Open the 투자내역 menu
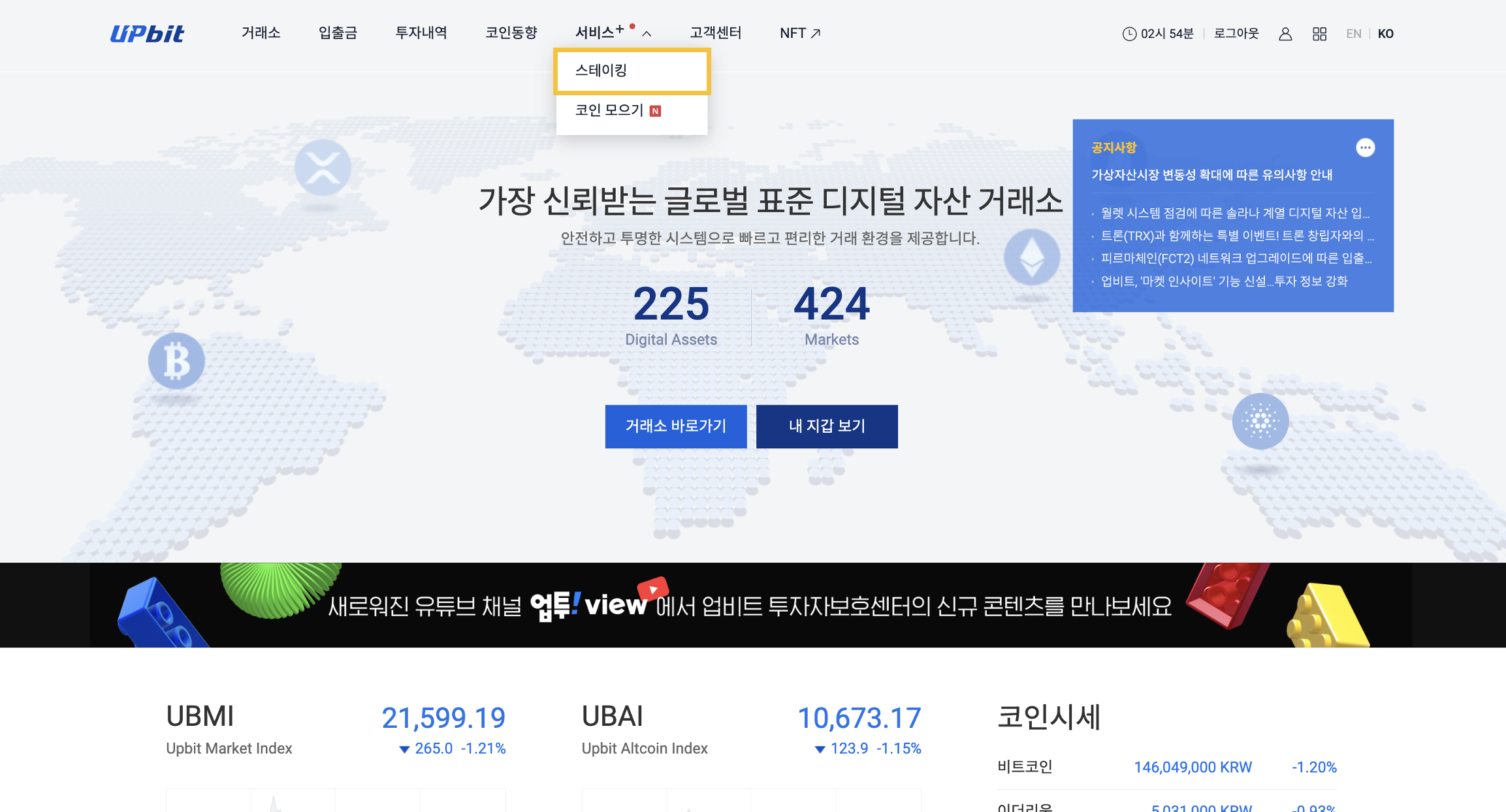 click(421, 33)
